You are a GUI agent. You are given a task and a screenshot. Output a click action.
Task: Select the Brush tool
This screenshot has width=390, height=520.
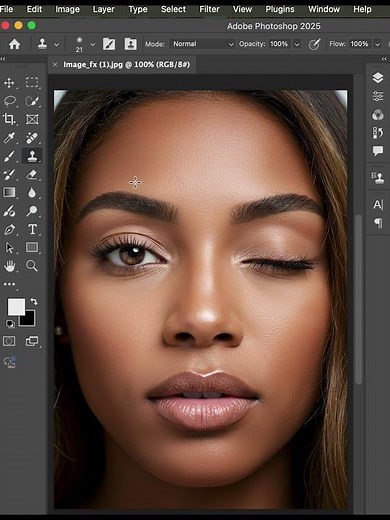coord(9,156)
